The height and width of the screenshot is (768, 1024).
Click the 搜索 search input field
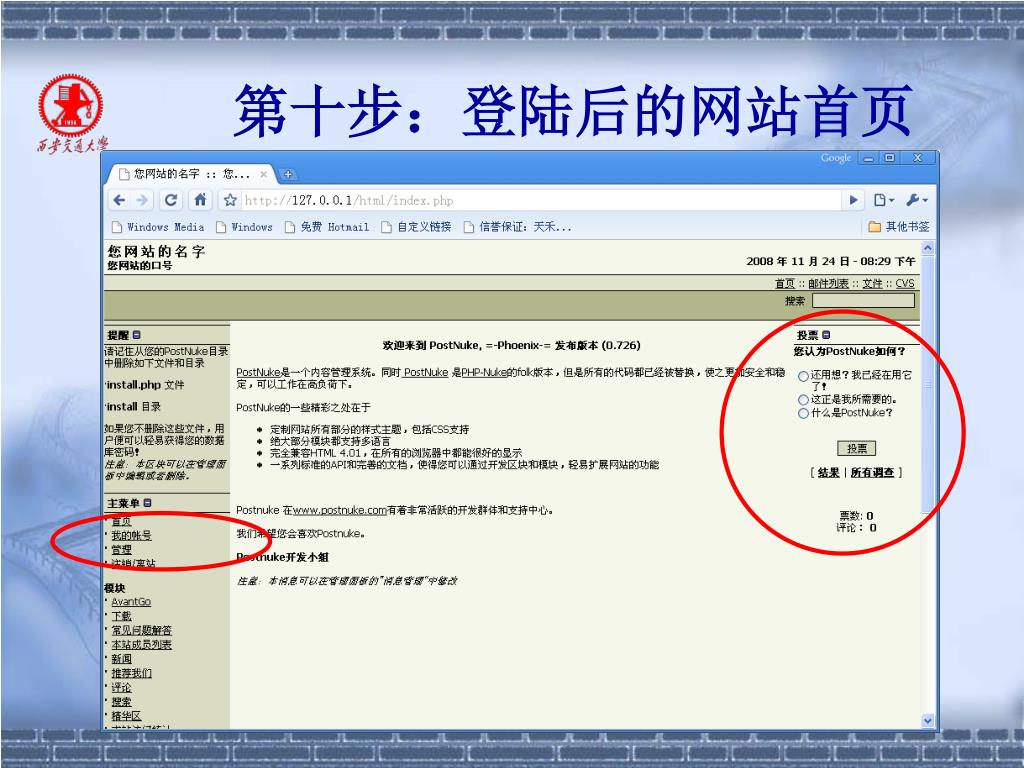tap(863, 300)
